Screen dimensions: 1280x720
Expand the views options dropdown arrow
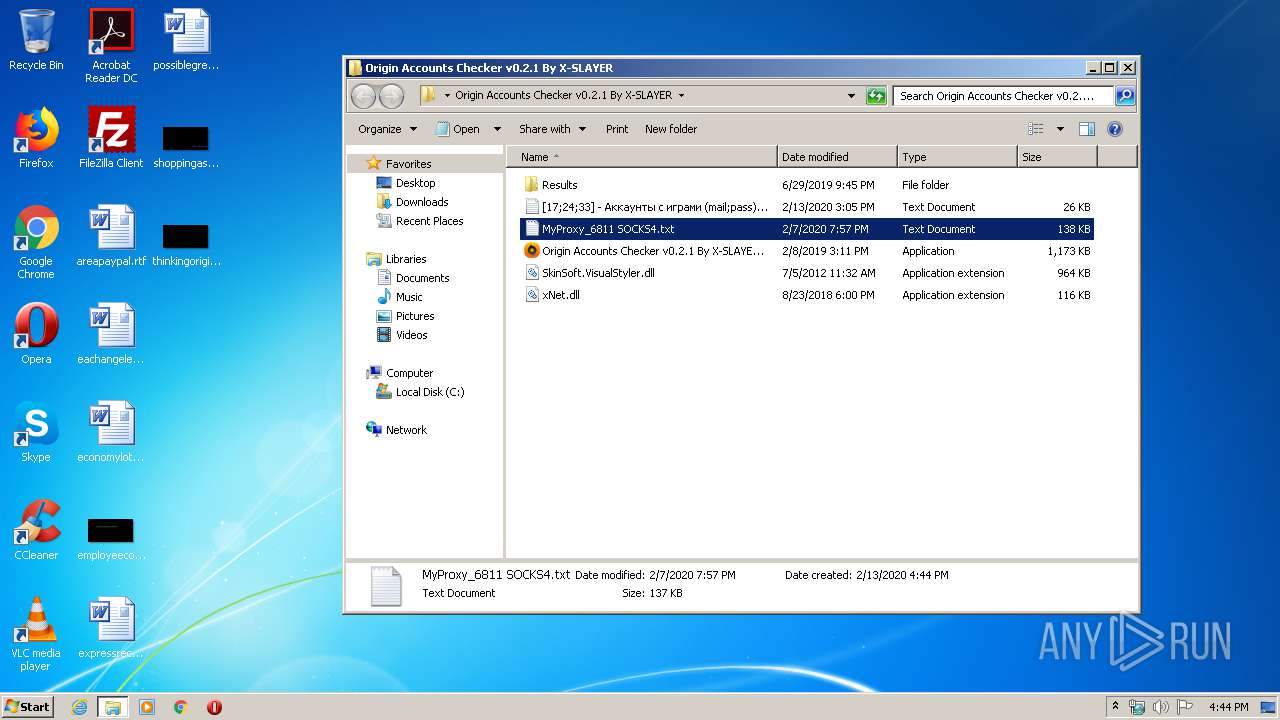1060,129
